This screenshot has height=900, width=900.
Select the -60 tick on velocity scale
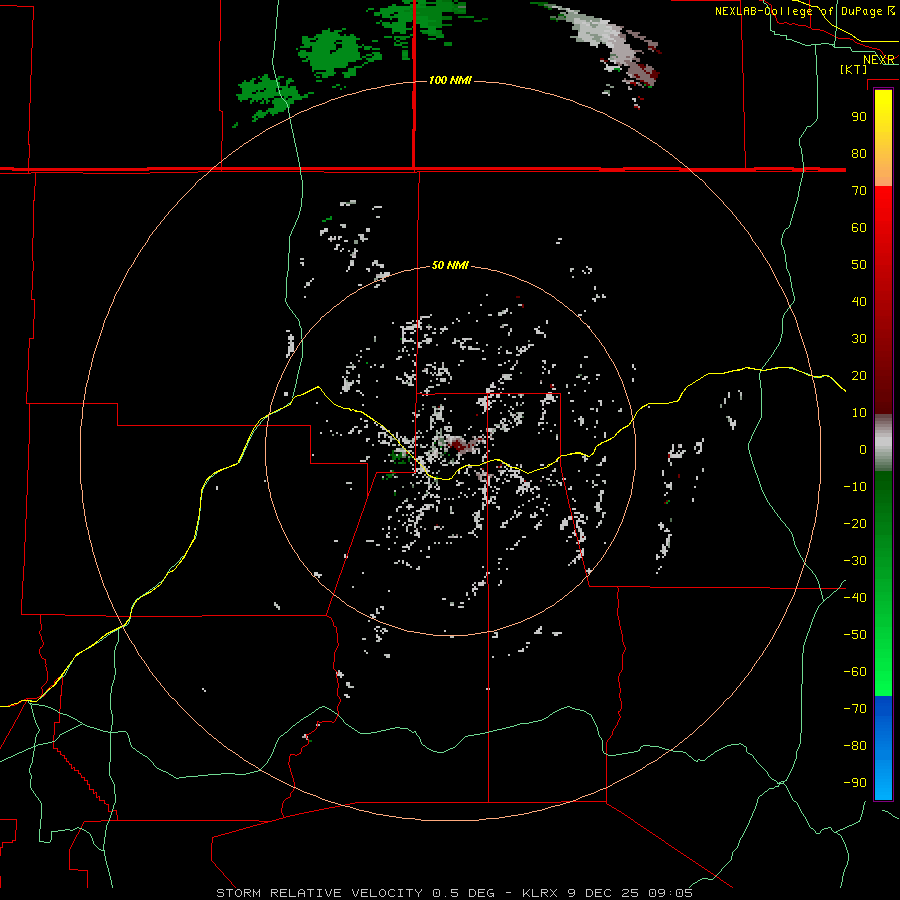(855, 672)
